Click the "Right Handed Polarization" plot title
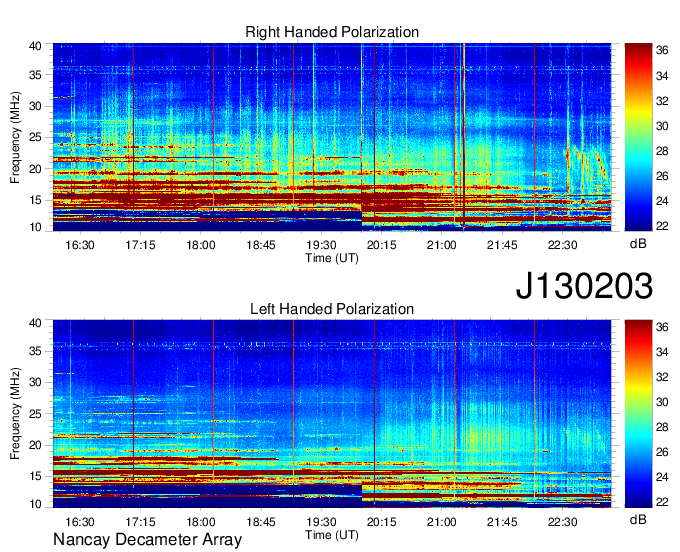The image size is (680, 552). 332,32
